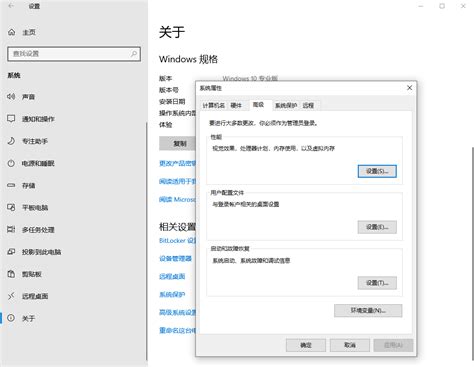The width and height of the screenshot is (474, 367).
Task: Open performance 设置(S)... button
Action: pyautogui.click(x=377, y=171)
